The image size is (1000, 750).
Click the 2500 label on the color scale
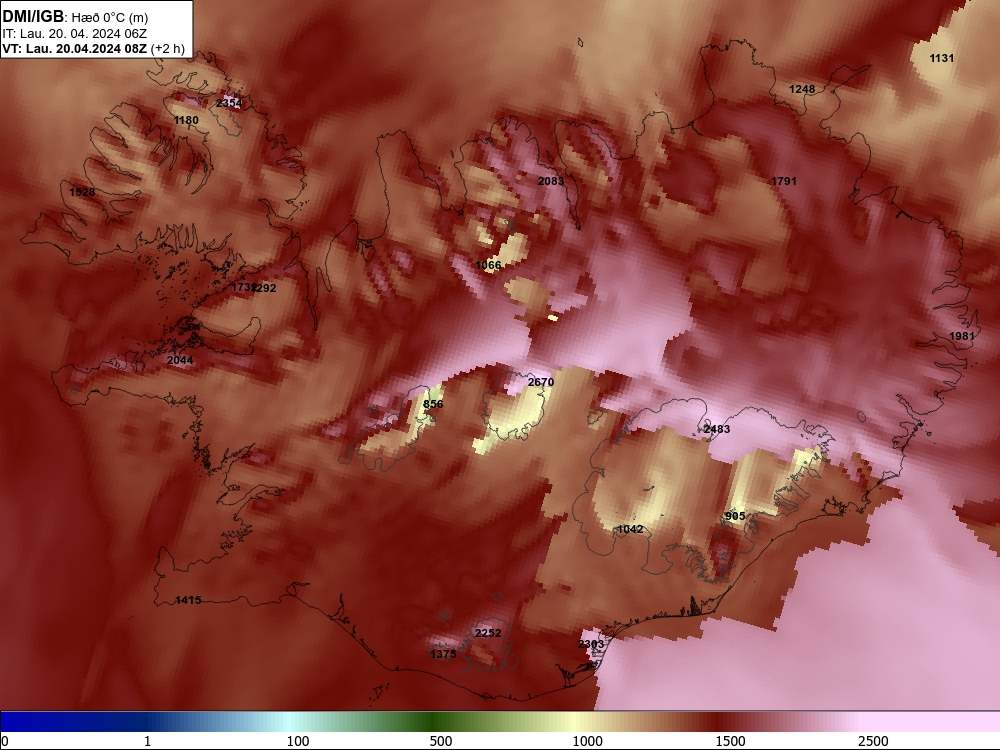[x=873, y=741]
